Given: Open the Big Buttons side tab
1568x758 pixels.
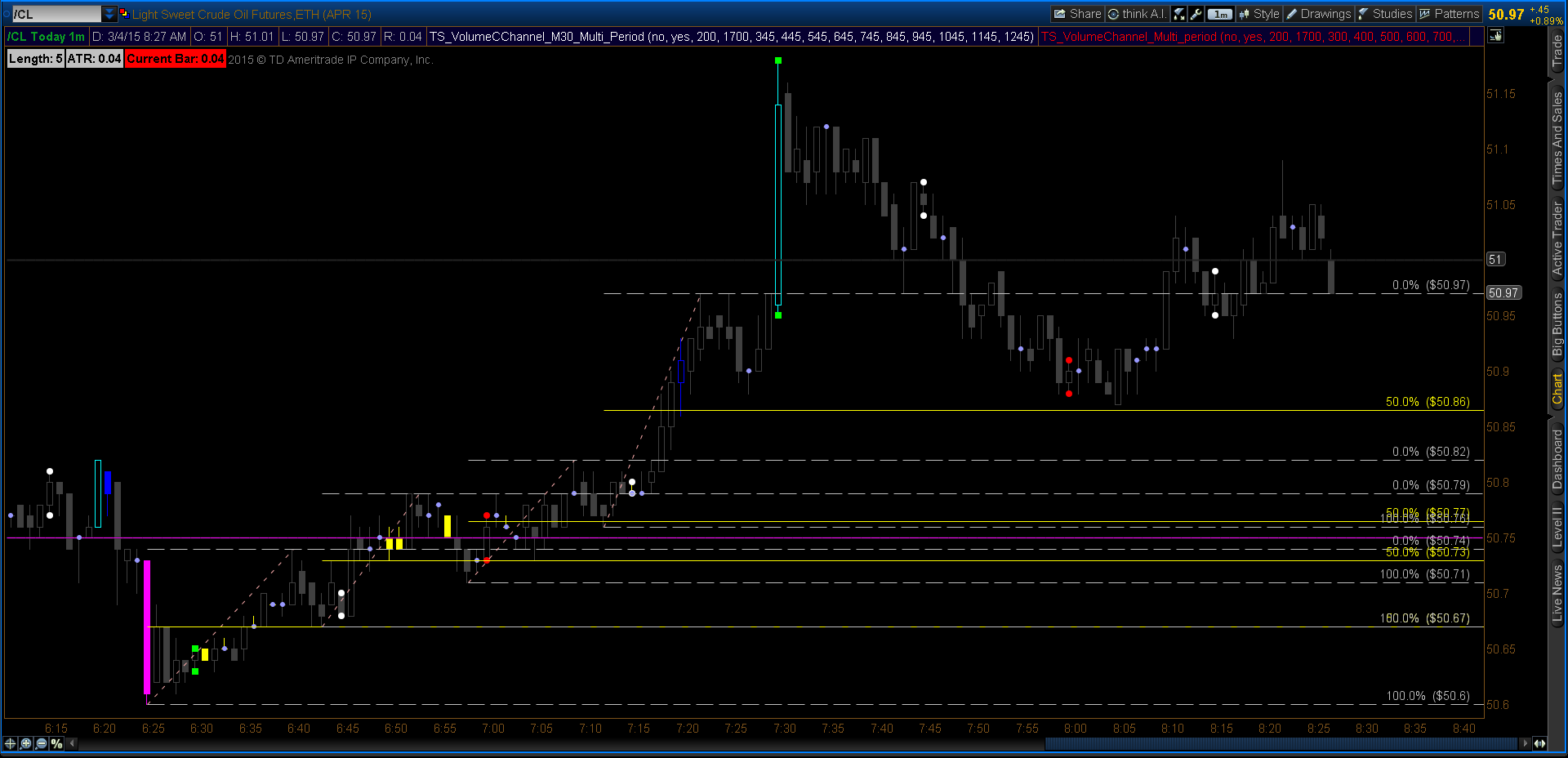Looking at the screenshot, I should coord(1557,324).
